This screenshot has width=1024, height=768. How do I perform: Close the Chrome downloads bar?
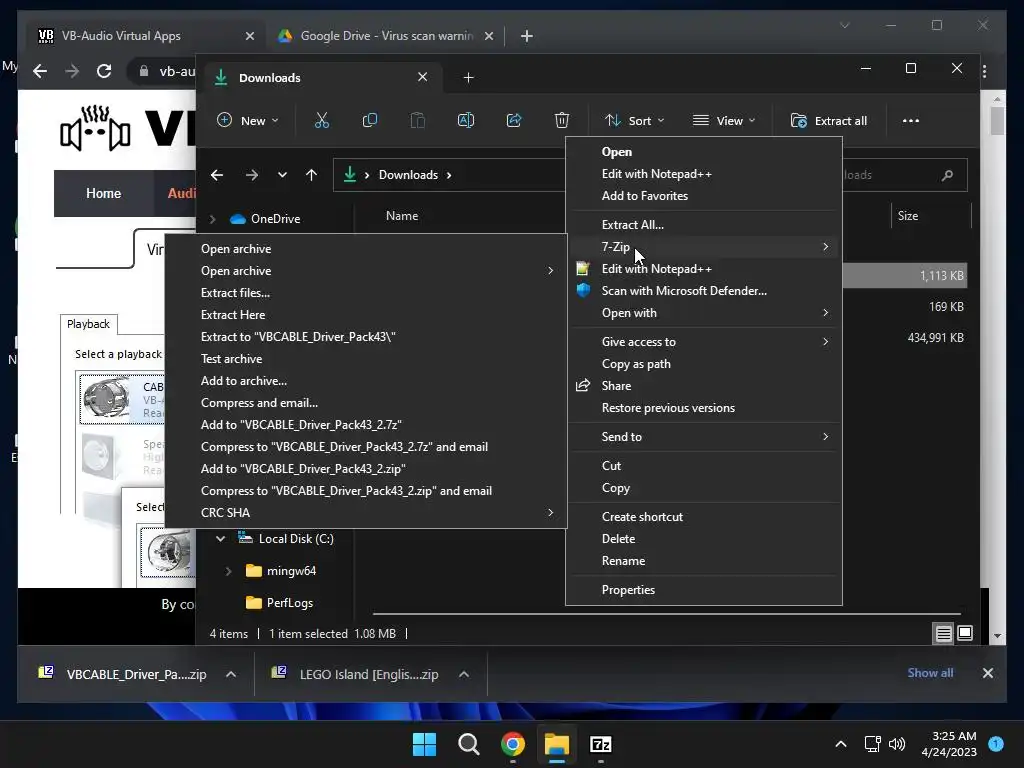tap(987, 673)
